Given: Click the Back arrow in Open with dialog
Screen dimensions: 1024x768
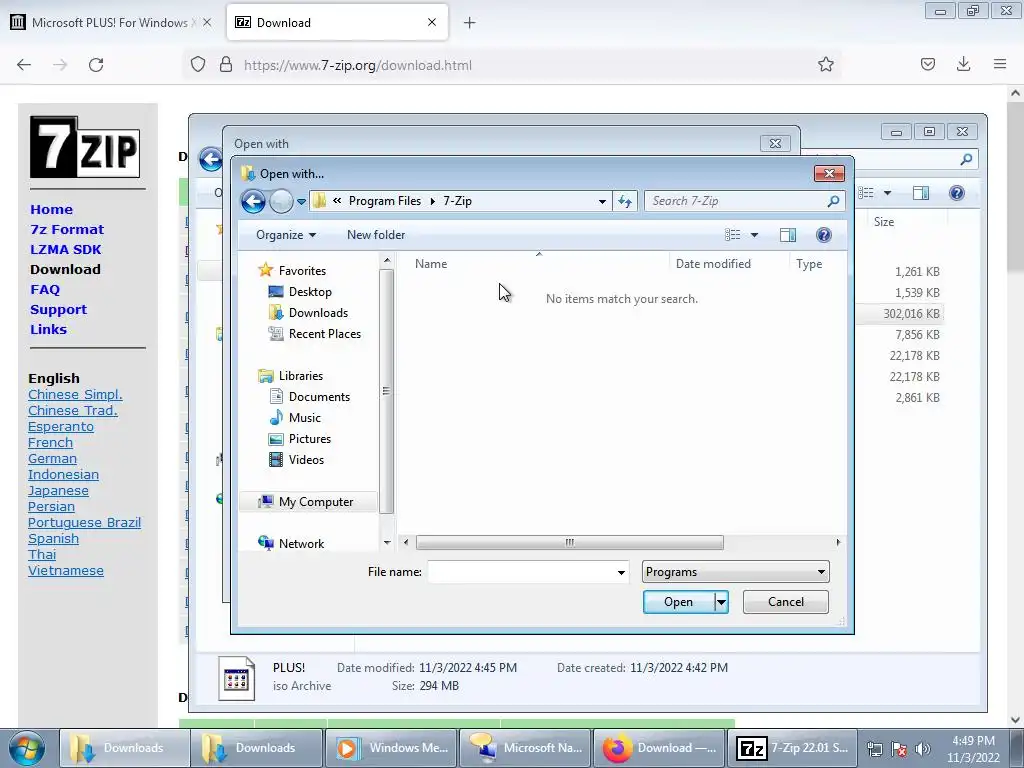Looking at the screenshot, I should tap(253, 201).
